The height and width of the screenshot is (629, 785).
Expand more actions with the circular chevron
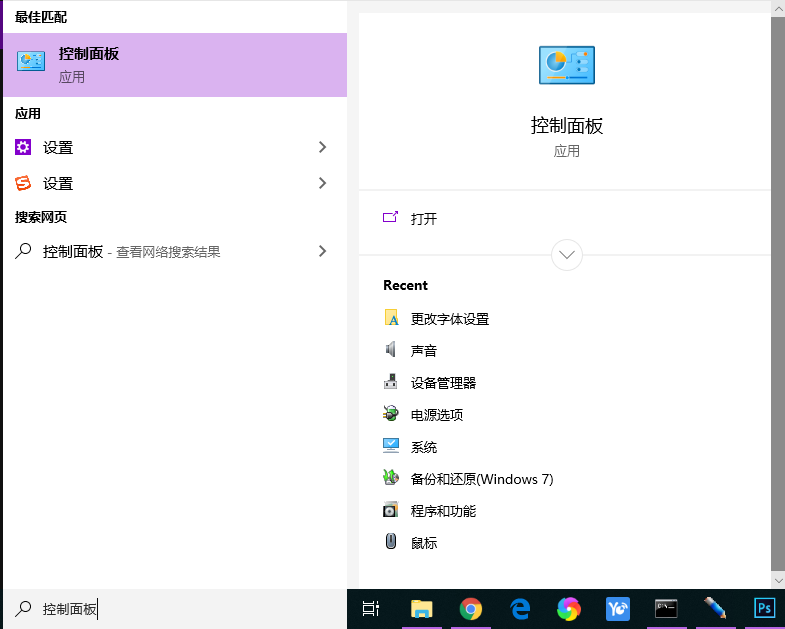567,255
